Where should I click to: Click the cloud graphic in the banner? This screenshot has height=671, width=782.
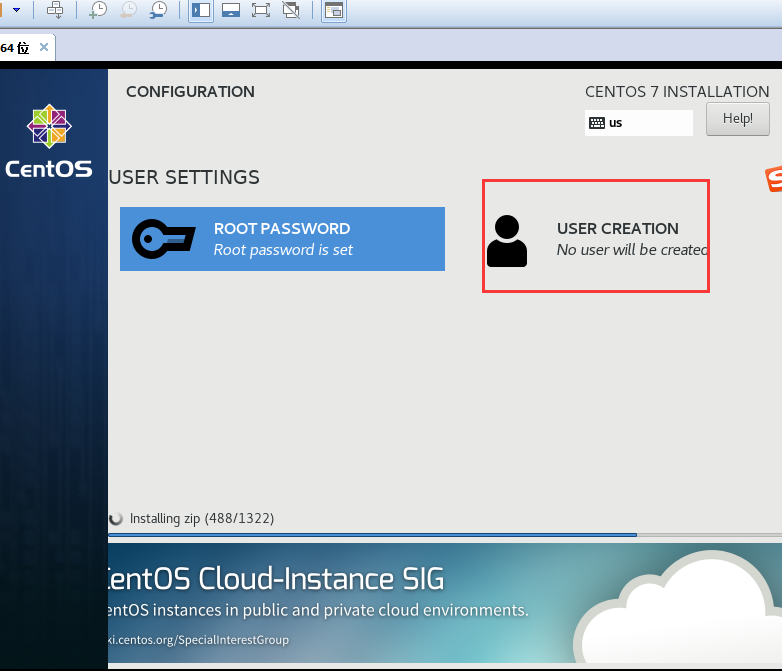(x=678, y=608)
